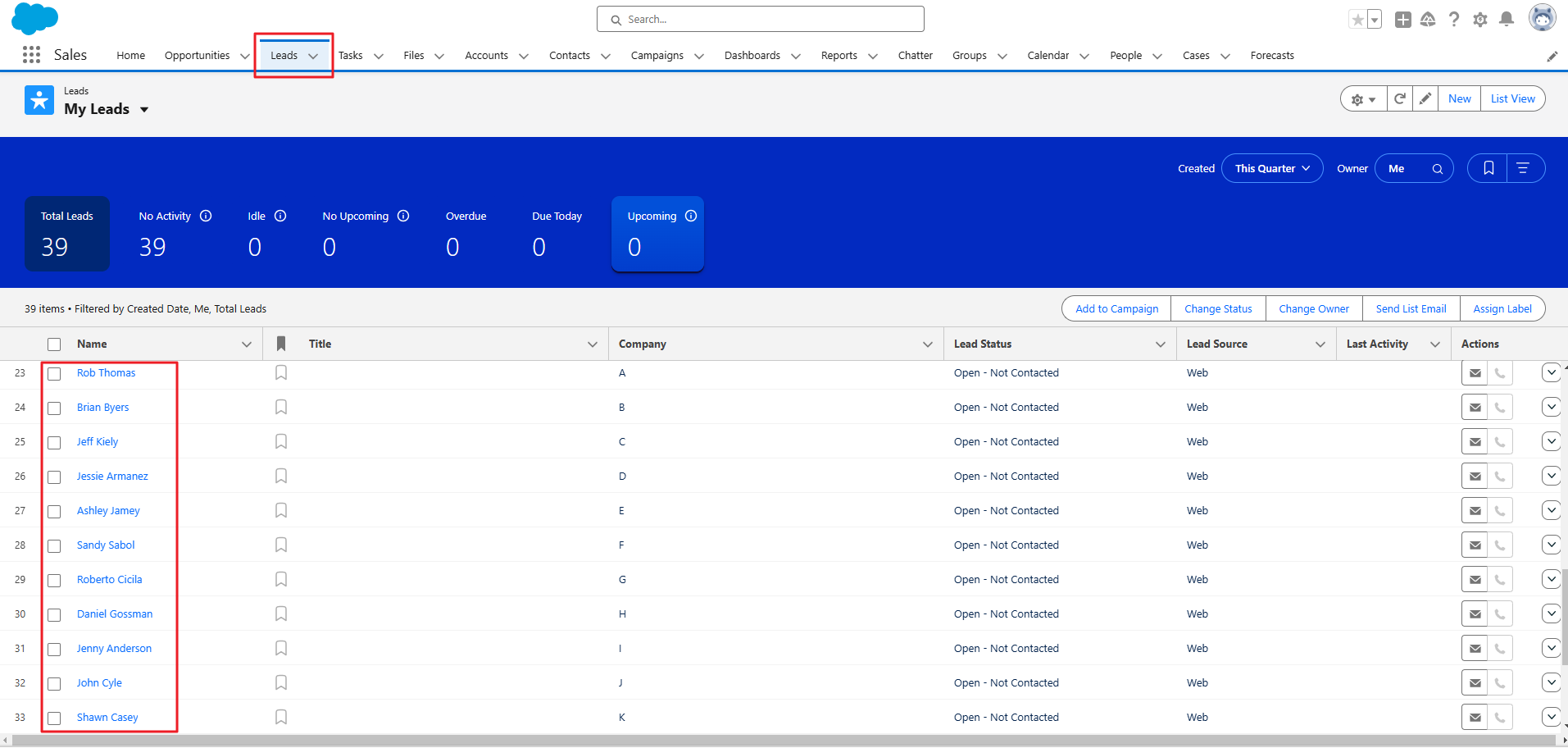Viewport: 1568px width, 748px height.
Task: Open row actions dropdown for Ashley Jamey
Action: click(x=1550, y=510)
